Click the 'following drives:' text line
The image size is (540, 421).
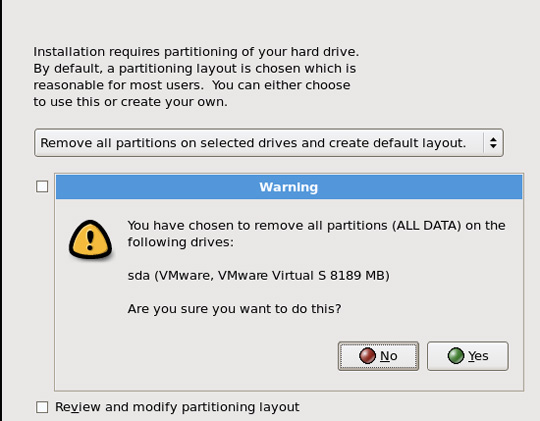click(180, 242)
